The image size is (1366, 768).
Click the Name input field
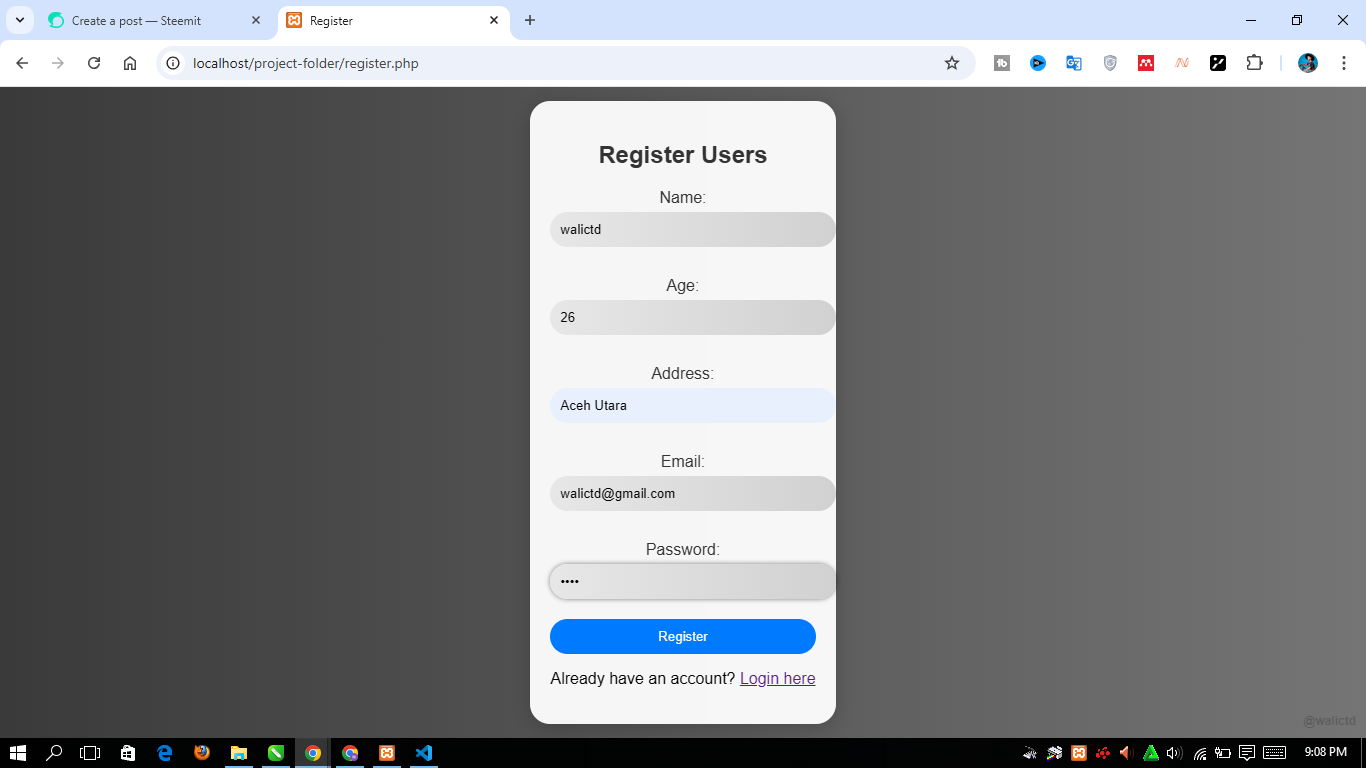pos(692,229)
